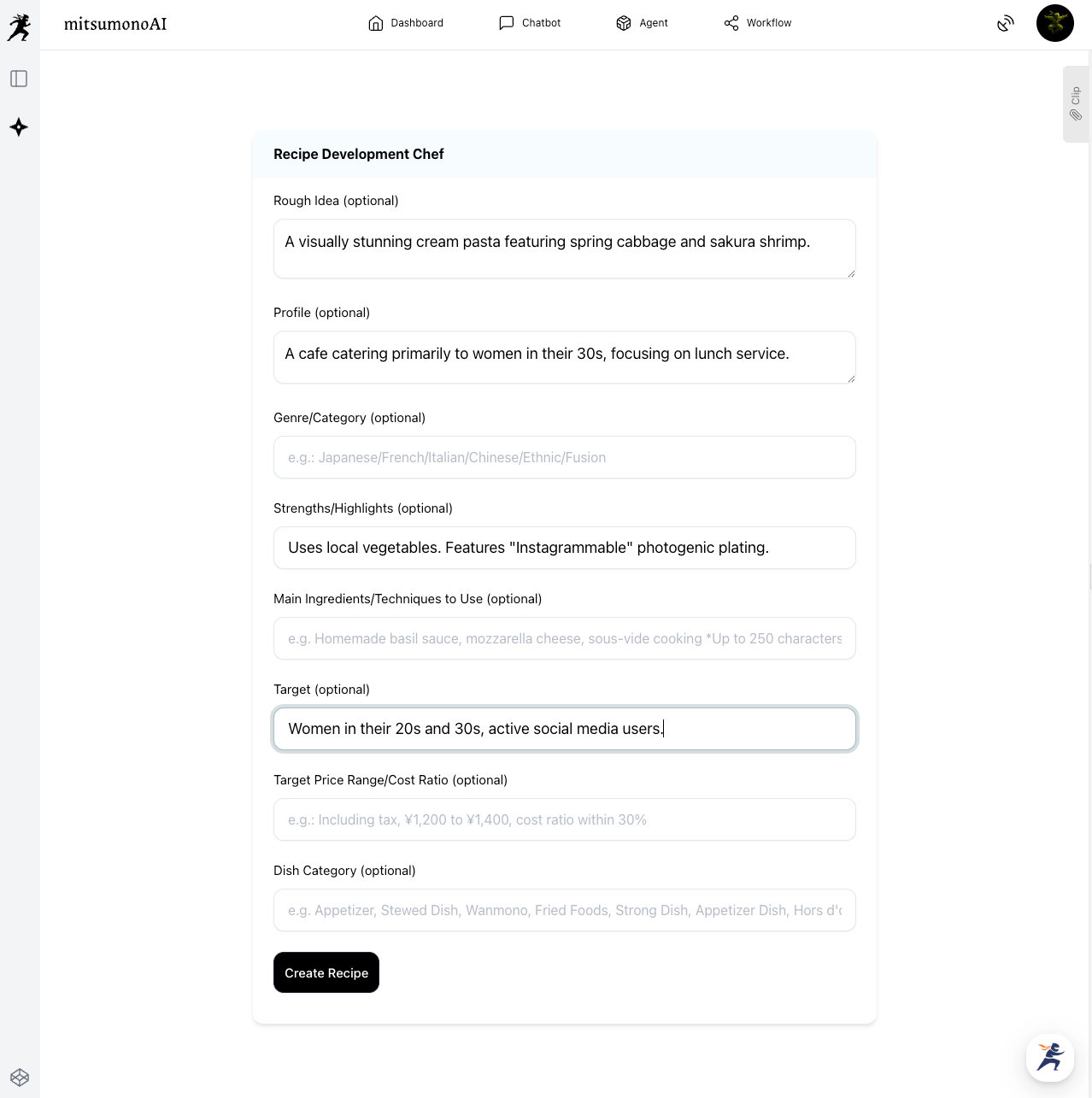The width and height of the screenshot is (1092, 1098).
Task: Open the Chatbot menu item
Action: pyautogui.click(x=530, y=23)
